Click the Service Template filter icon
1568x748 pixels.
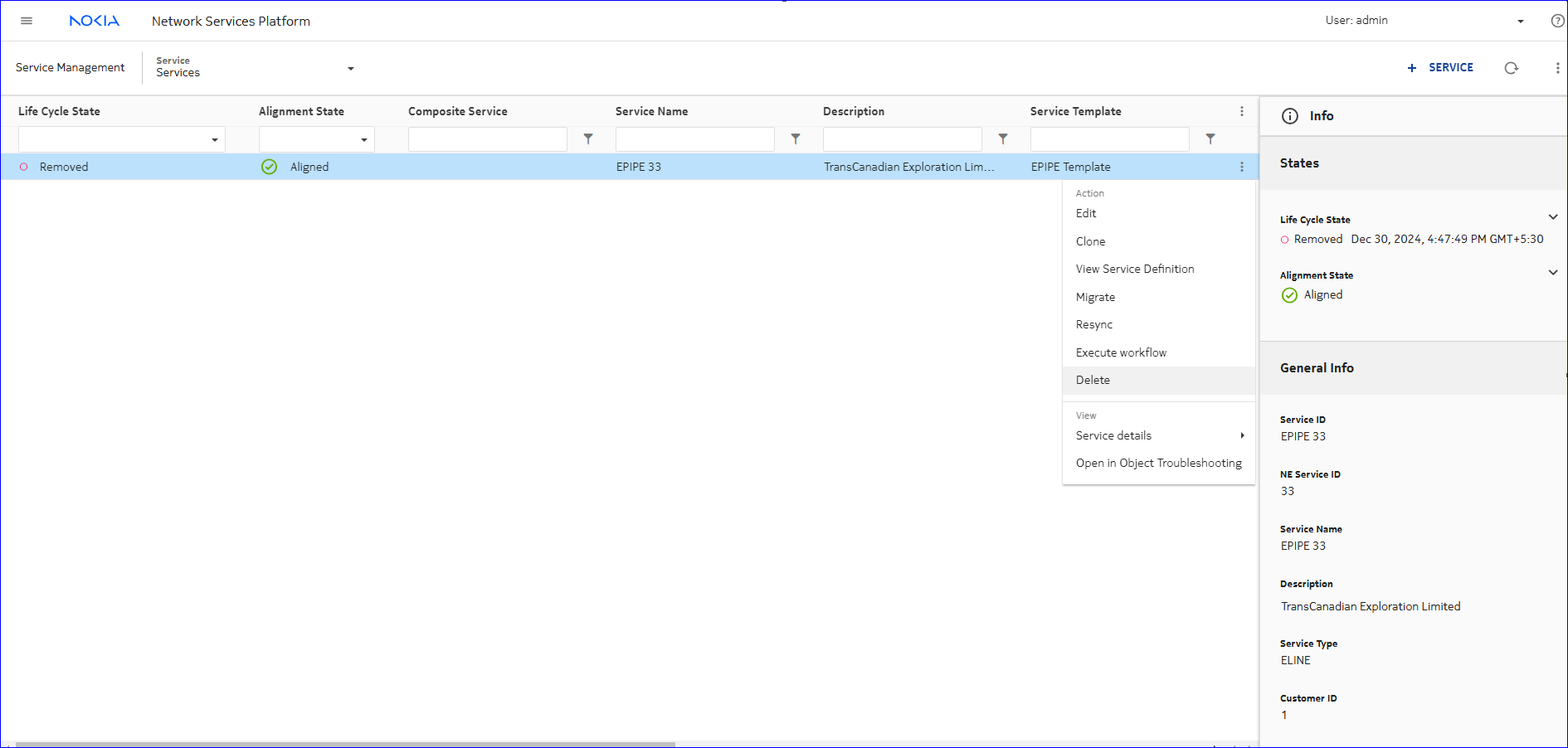[x=1210, y=139]
